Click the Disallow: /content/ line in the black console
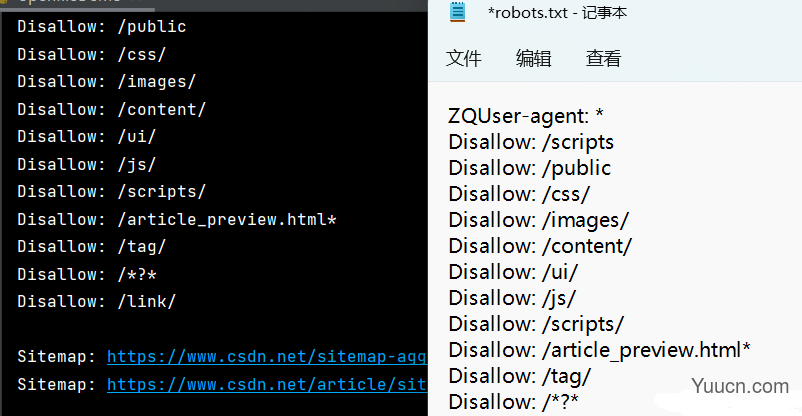 pos(112,110)
